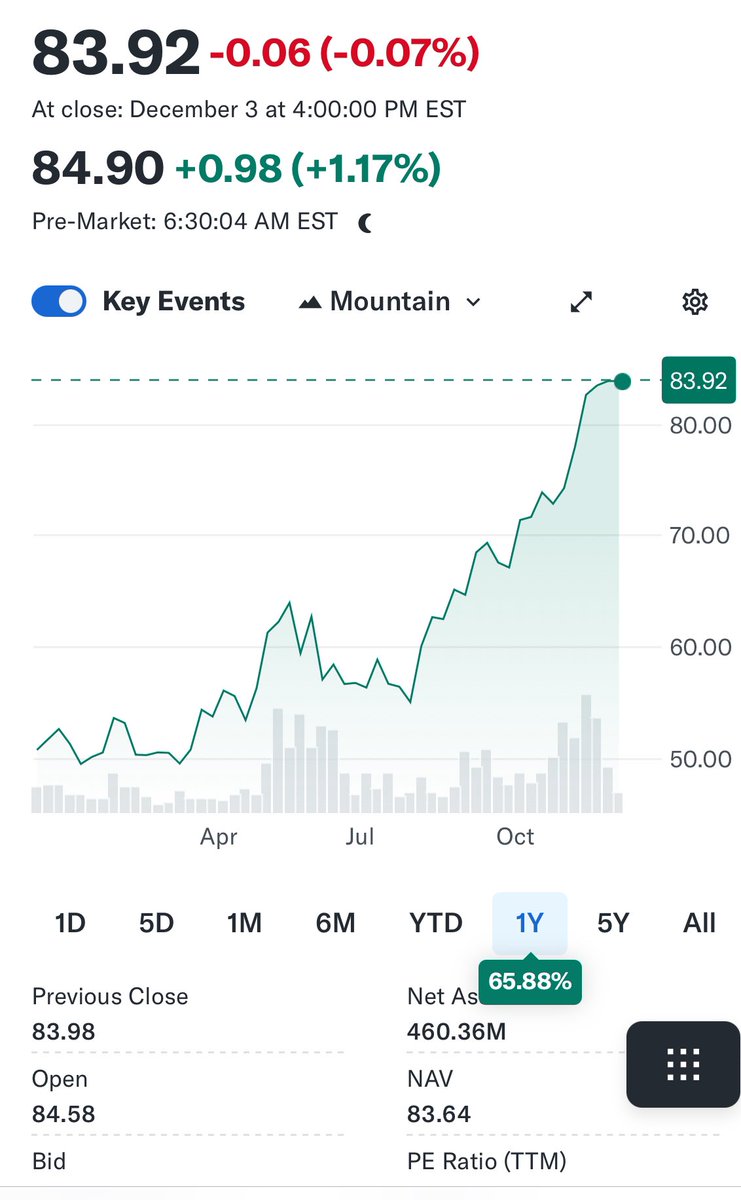Image resolution: width=741 pixels, height=1200 pixels.
Task: Click the green endpoint dot on chart
Action: tap(622, 381)
